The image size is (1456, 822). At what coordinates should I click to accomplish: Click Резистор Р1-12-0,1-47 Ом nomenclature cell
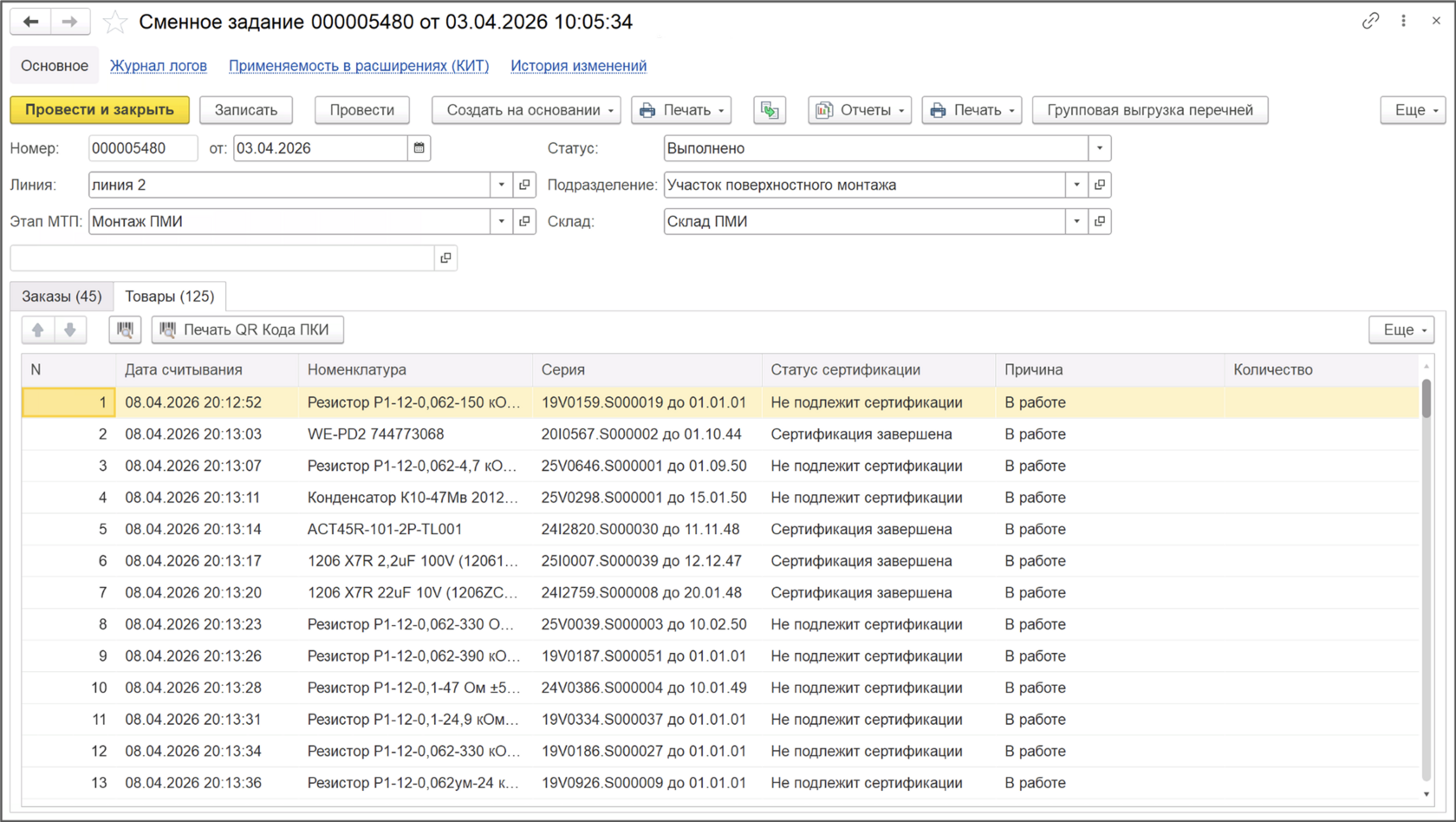414,688
